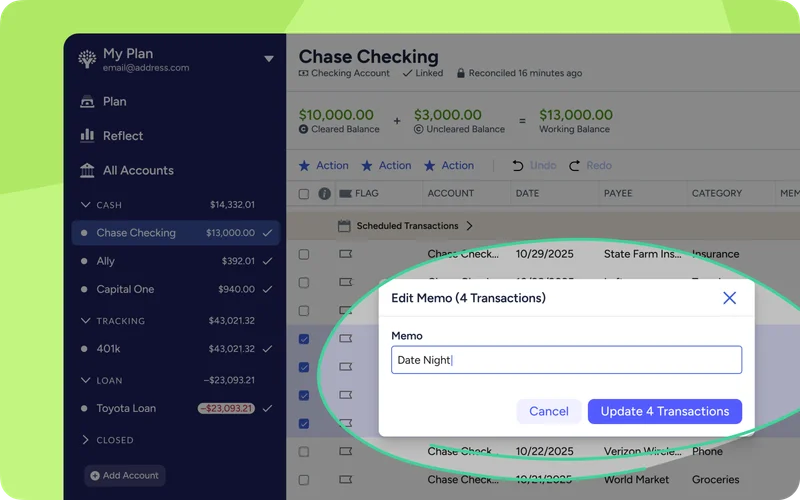
Task: Click the My Plan tree logo
Action: click(x=87, y=59)
